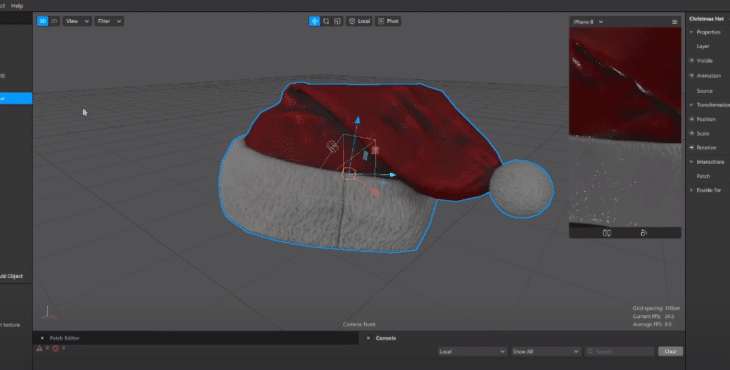Close the Patch Editor panel
730x370 pixels.
click(x=42, y=338)
